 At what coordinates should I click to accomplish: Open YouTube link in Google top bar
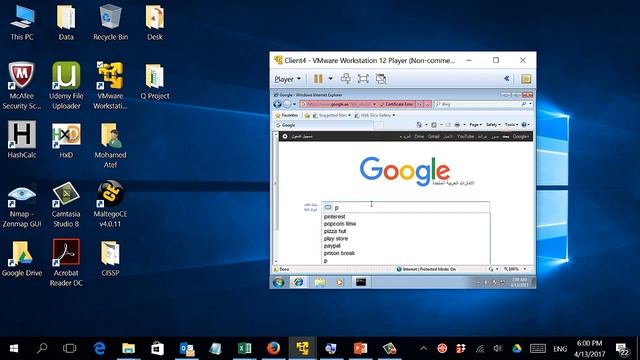(x=465, y=137)
